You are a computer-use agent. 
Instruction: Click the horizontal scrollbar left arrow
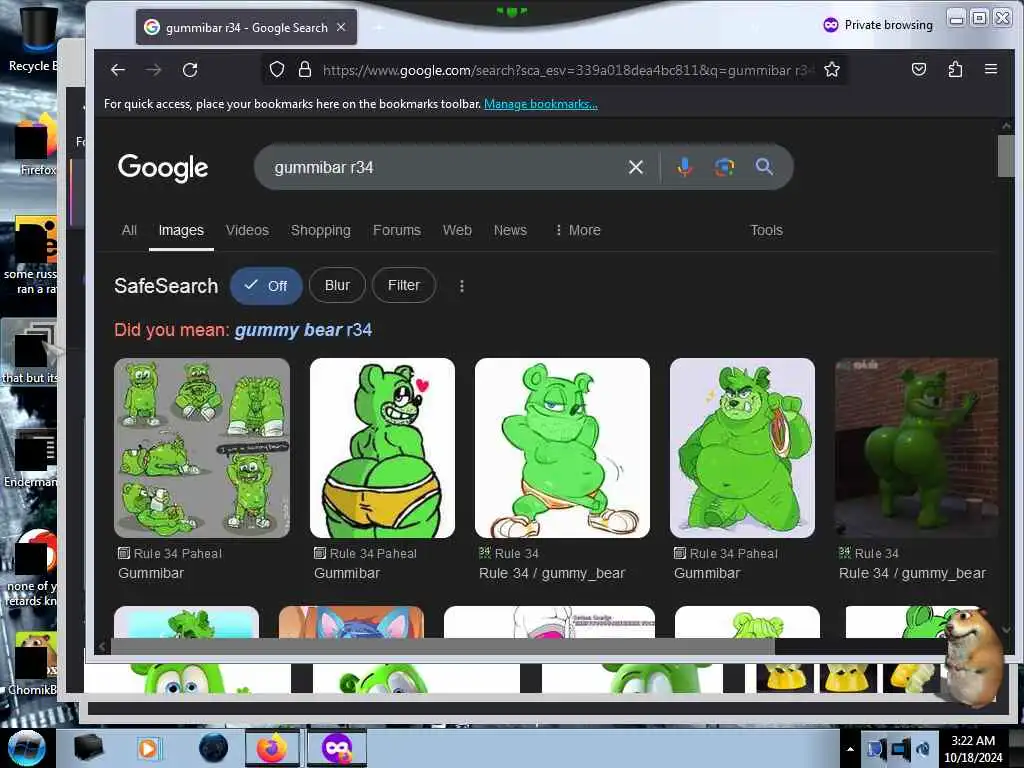(102, 647)
